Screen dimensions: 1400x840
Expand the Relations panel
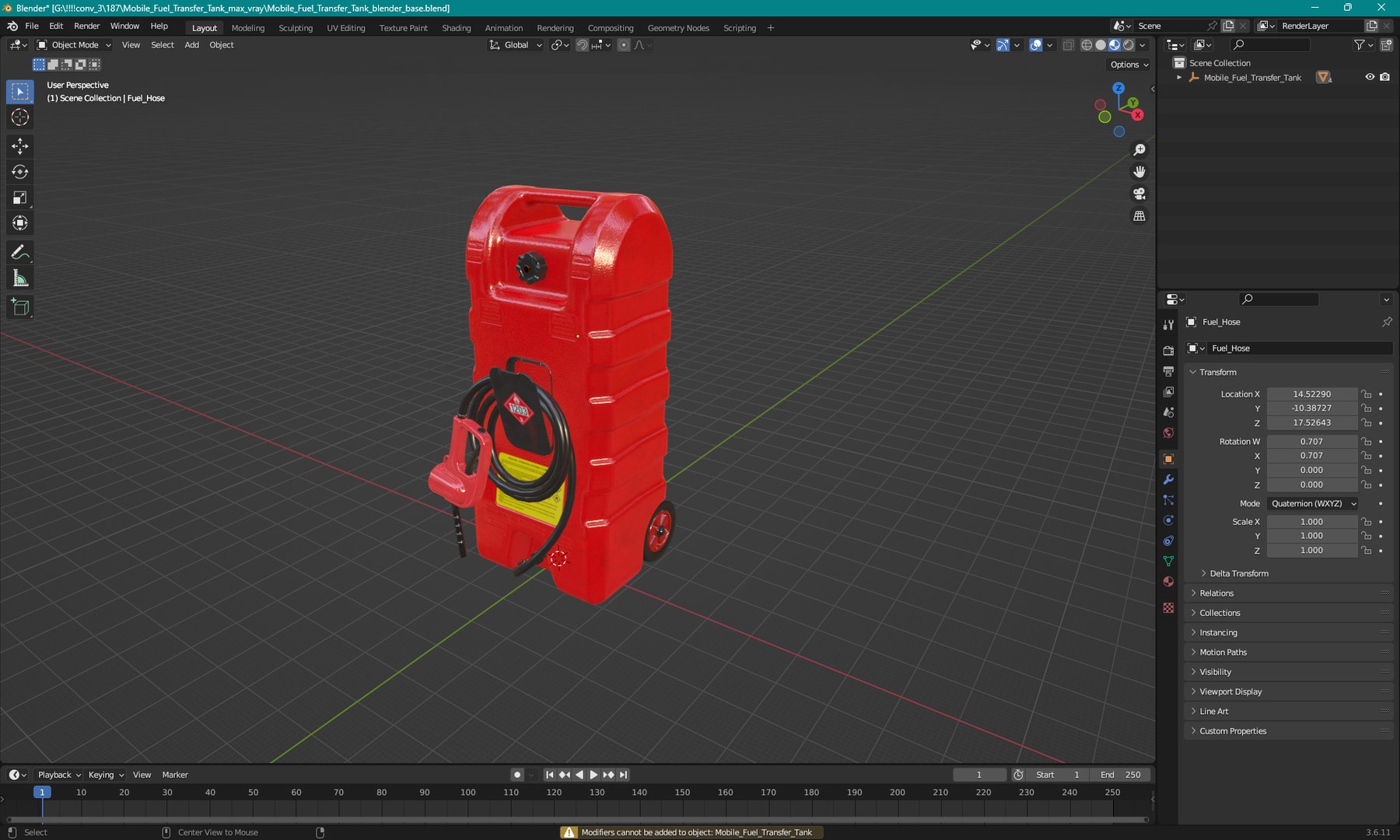click(1216, 593)
